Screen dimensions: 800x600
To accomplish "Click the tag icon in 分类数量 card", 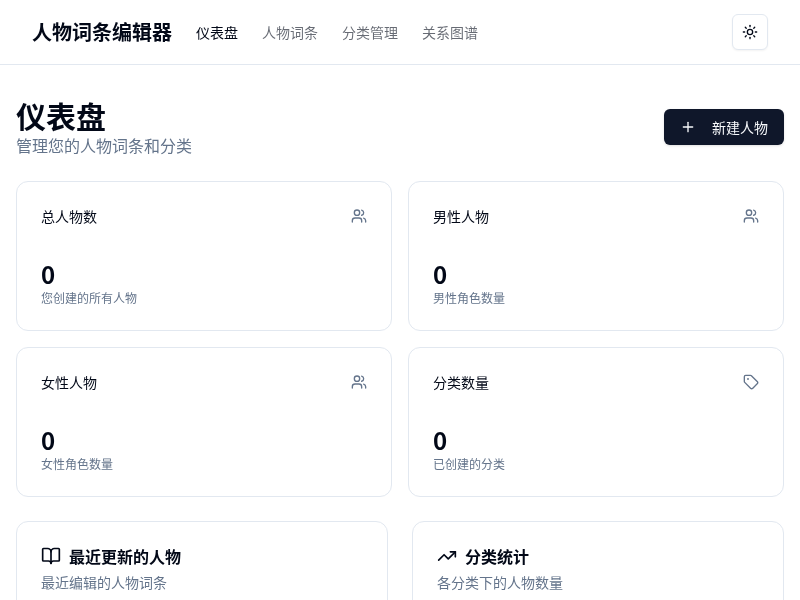I will click(x=751, y=382).
